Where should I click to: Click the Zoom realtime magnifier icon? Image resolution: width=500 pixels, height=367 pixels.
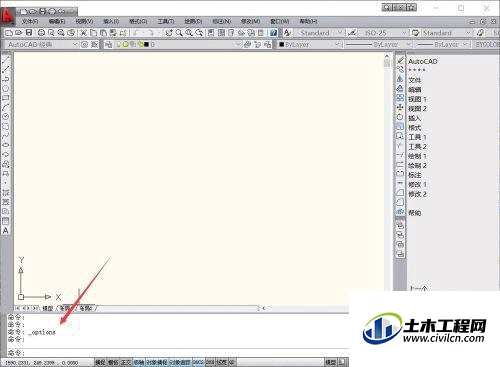(179, 33)
